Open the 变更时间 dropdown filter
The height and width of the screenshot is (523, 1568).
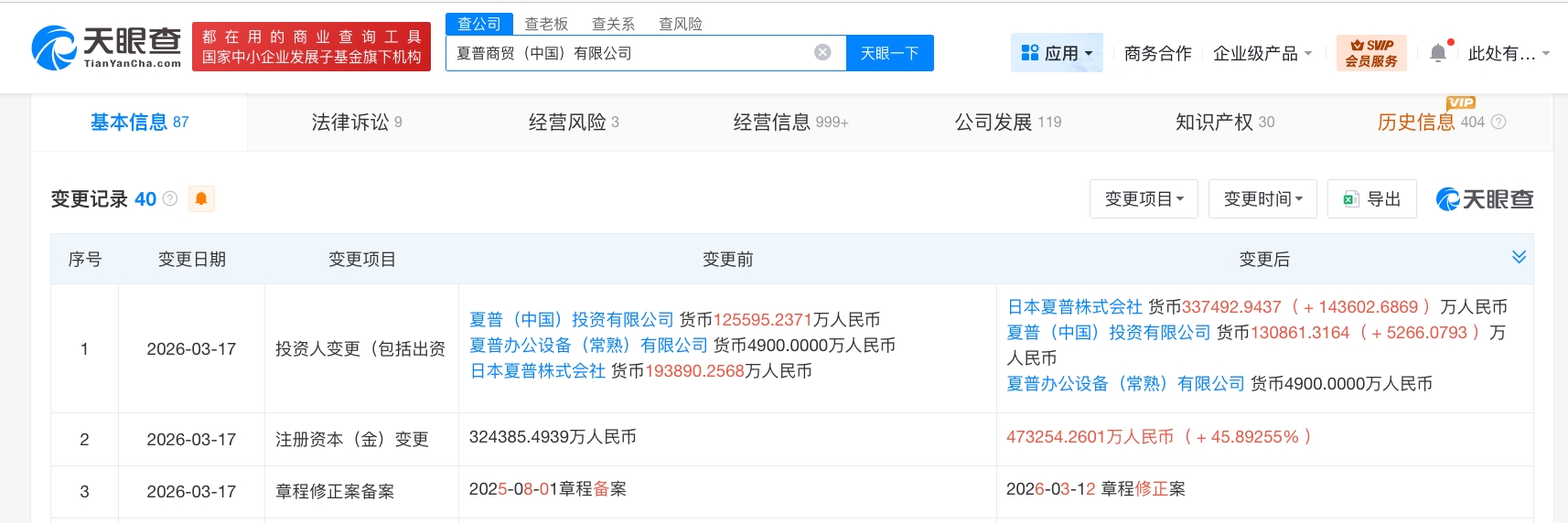coord(1262,199)
